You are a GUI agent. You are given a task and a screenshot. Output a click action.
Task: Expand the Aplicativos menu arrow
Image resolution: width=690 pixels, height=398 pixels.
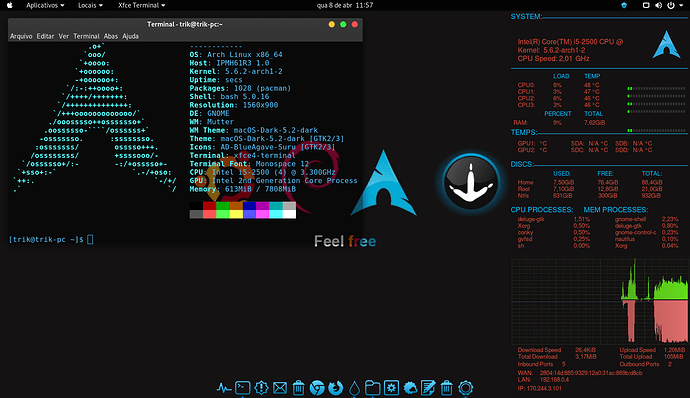click(62, 6)
